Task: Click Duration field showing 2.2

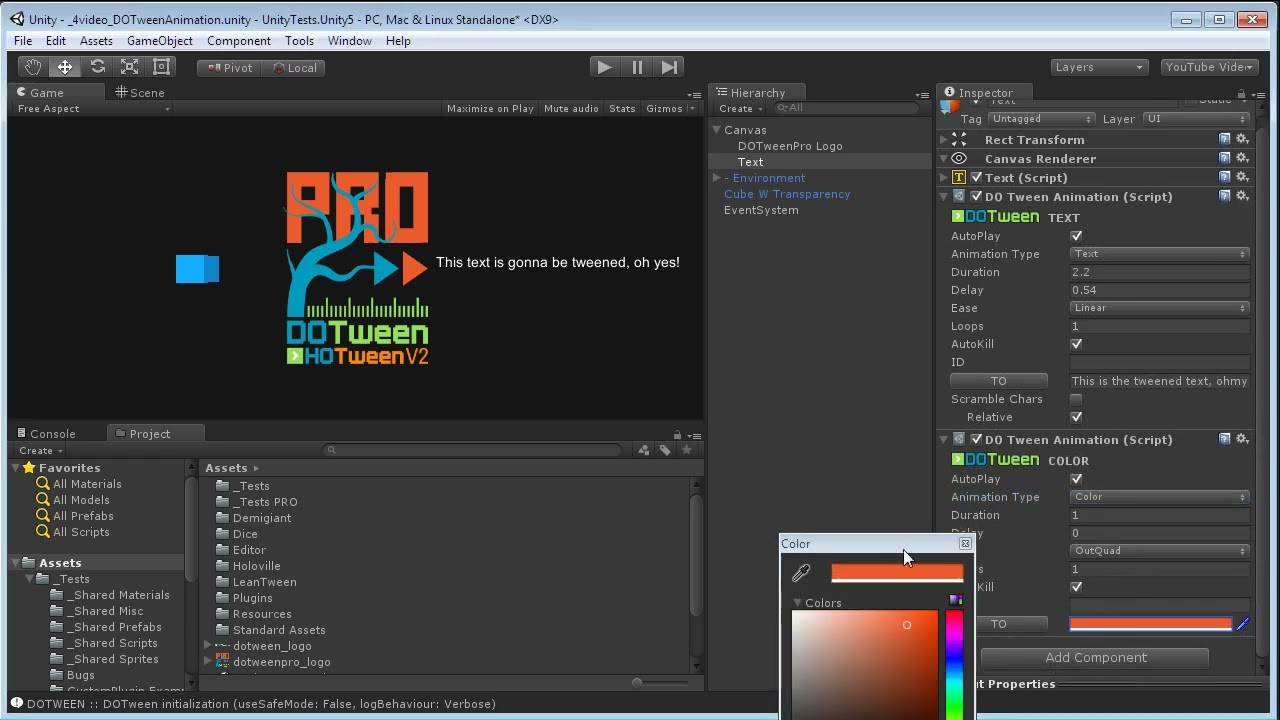Action: click(x=1160, y=272)
